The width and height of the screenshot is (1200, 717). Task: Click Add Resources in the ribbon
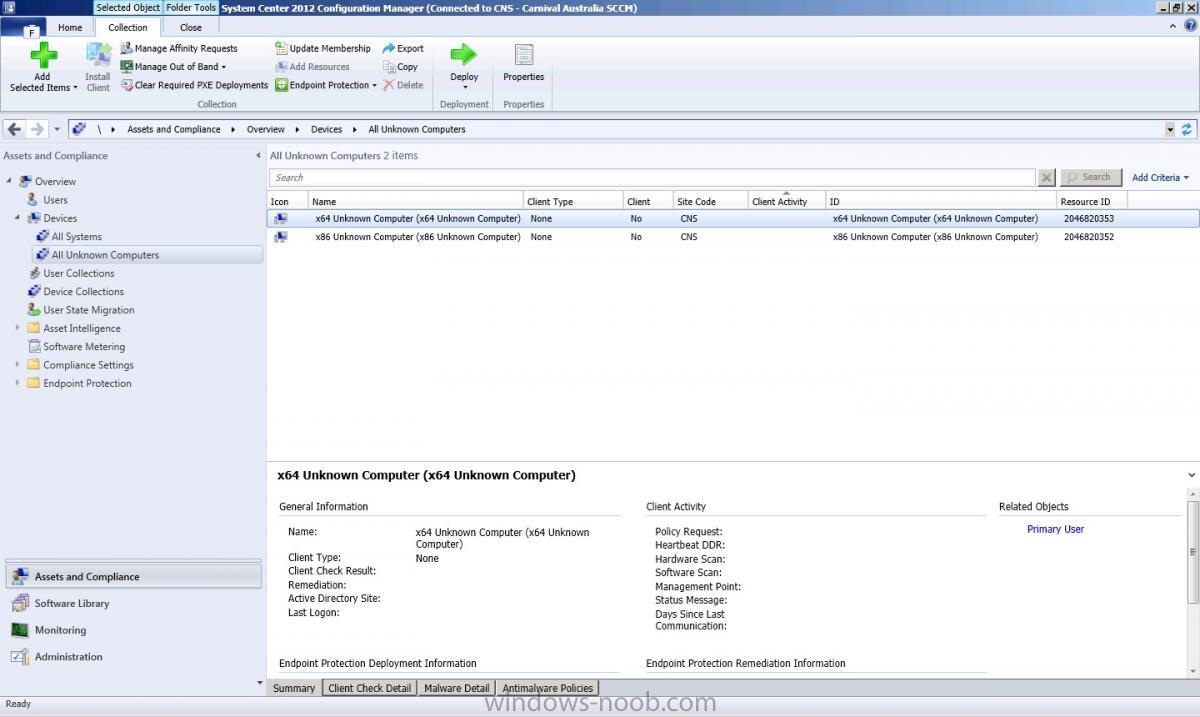click(312, 67)
